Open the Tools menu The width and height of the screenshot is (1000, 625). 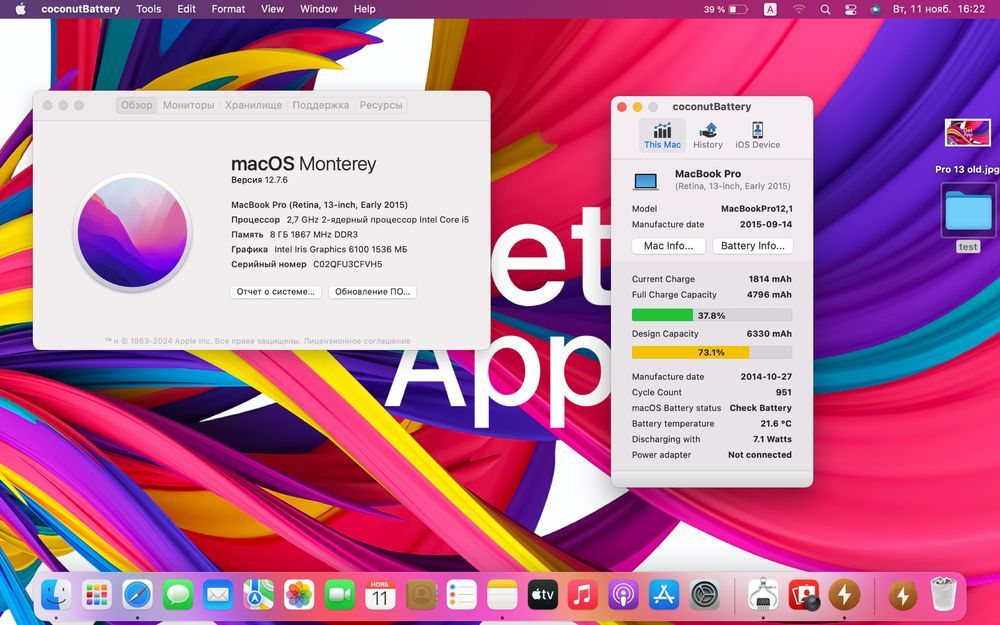click(149, 9)
